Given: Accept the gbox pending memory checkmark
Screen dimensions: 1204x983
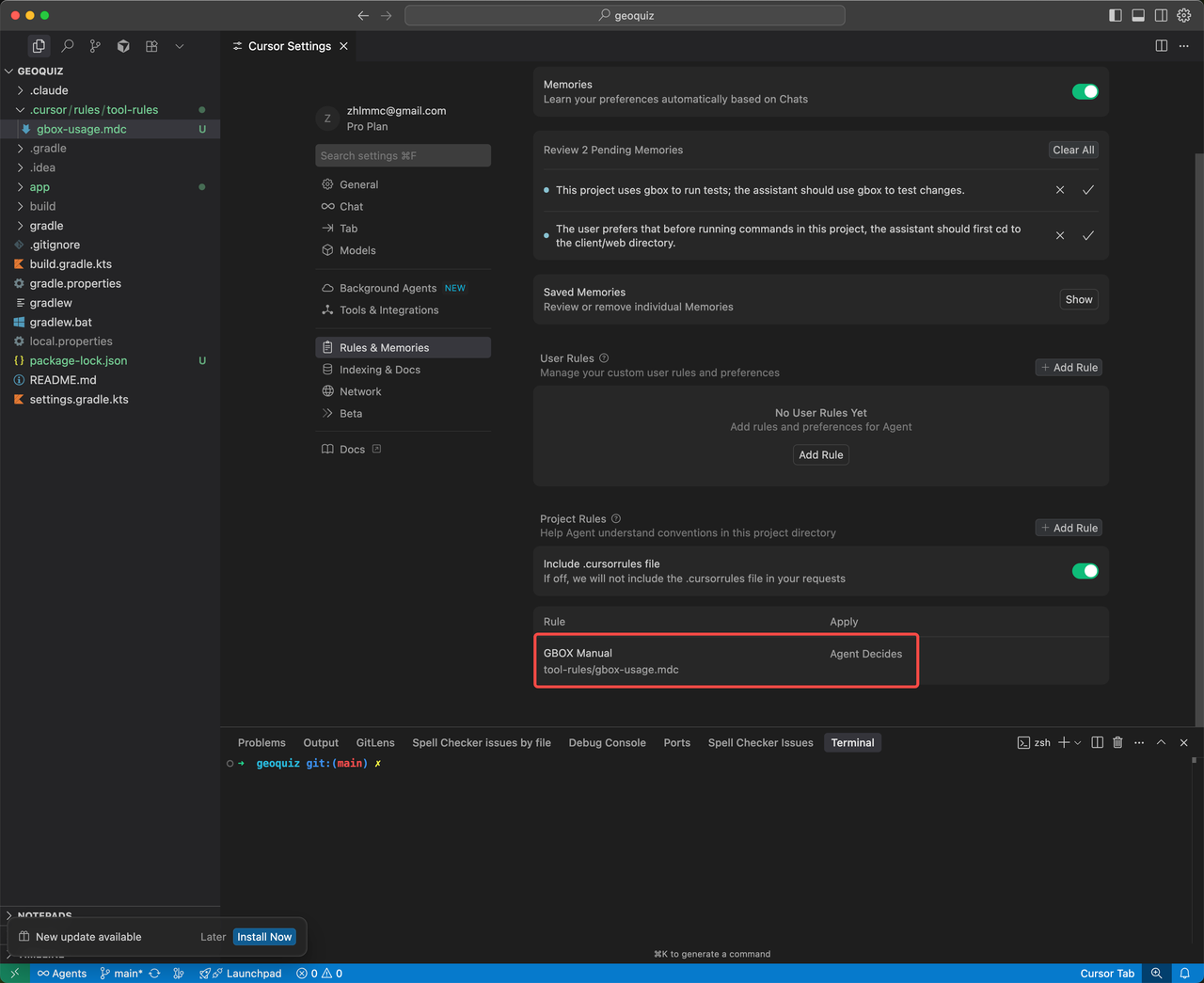Looking at the screenshot, I should pos(1088,190).
